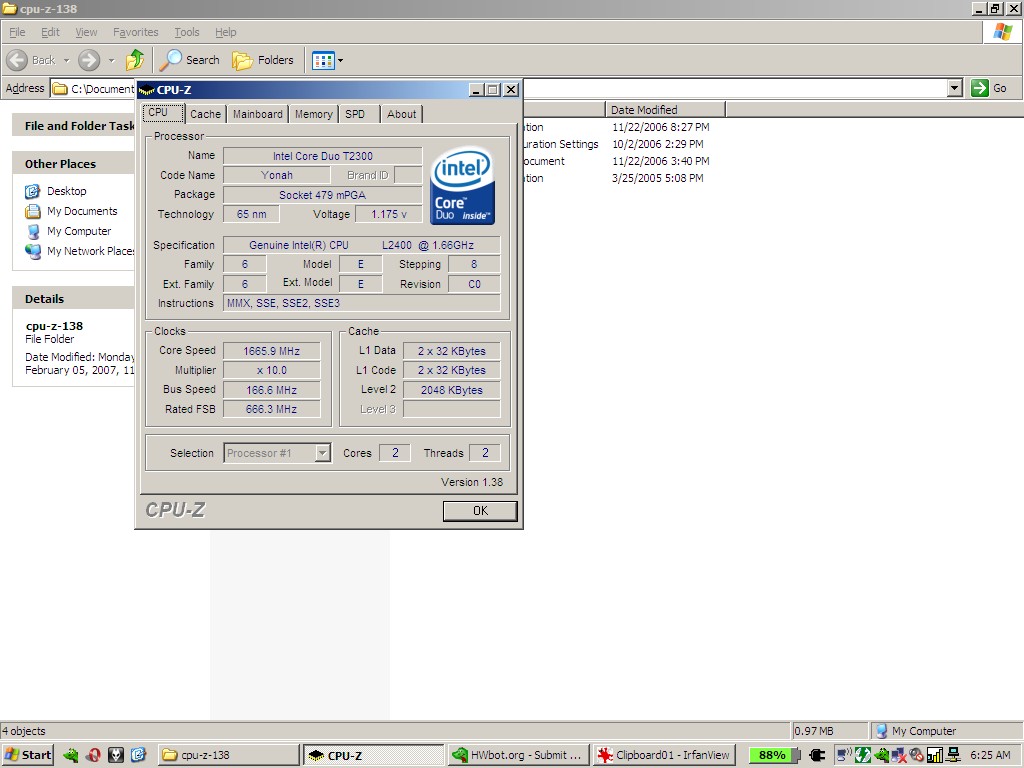Click the Alienware head quick launch icon
Screen dimensions: 1024x768
tap(116, 756)
